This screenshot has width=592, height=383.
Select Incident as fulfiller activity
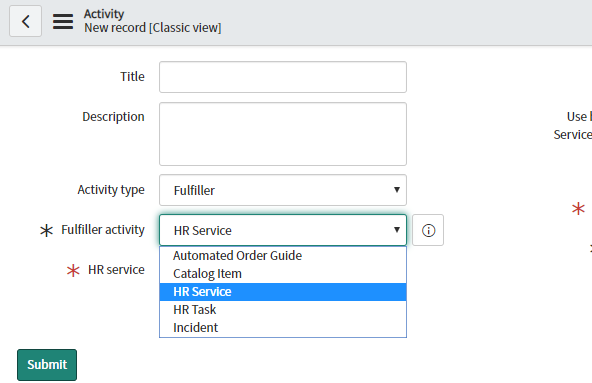283,327
